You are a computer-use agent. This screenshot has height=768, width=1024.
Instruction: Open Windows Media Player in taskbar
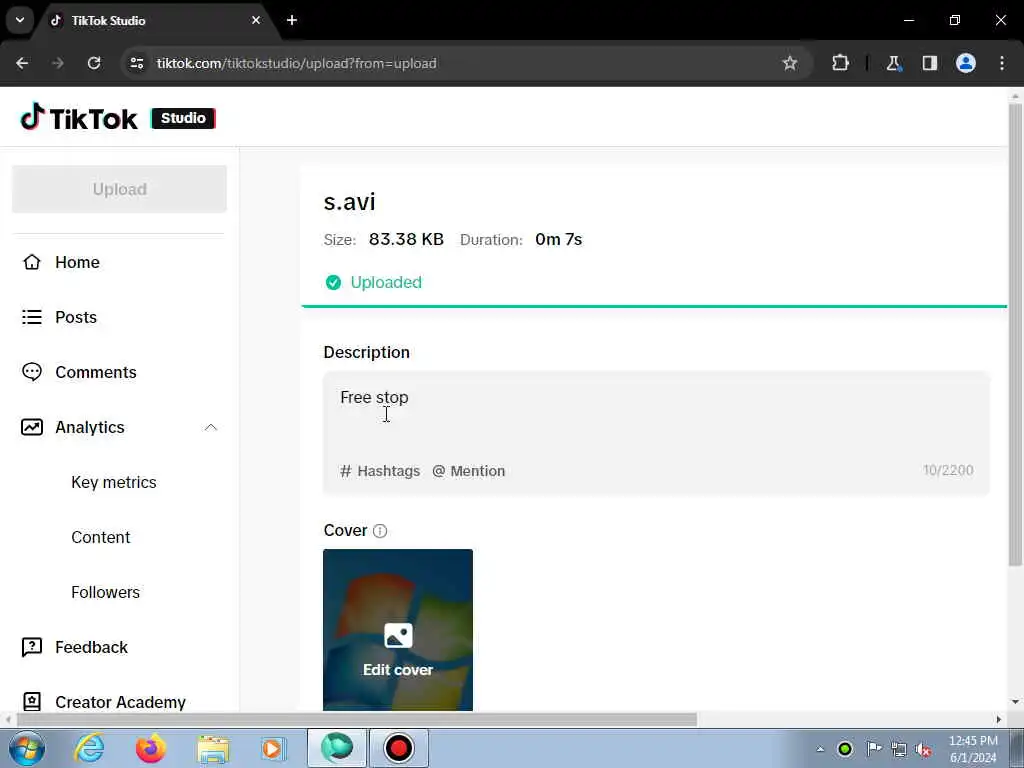[x=273, y=748]
